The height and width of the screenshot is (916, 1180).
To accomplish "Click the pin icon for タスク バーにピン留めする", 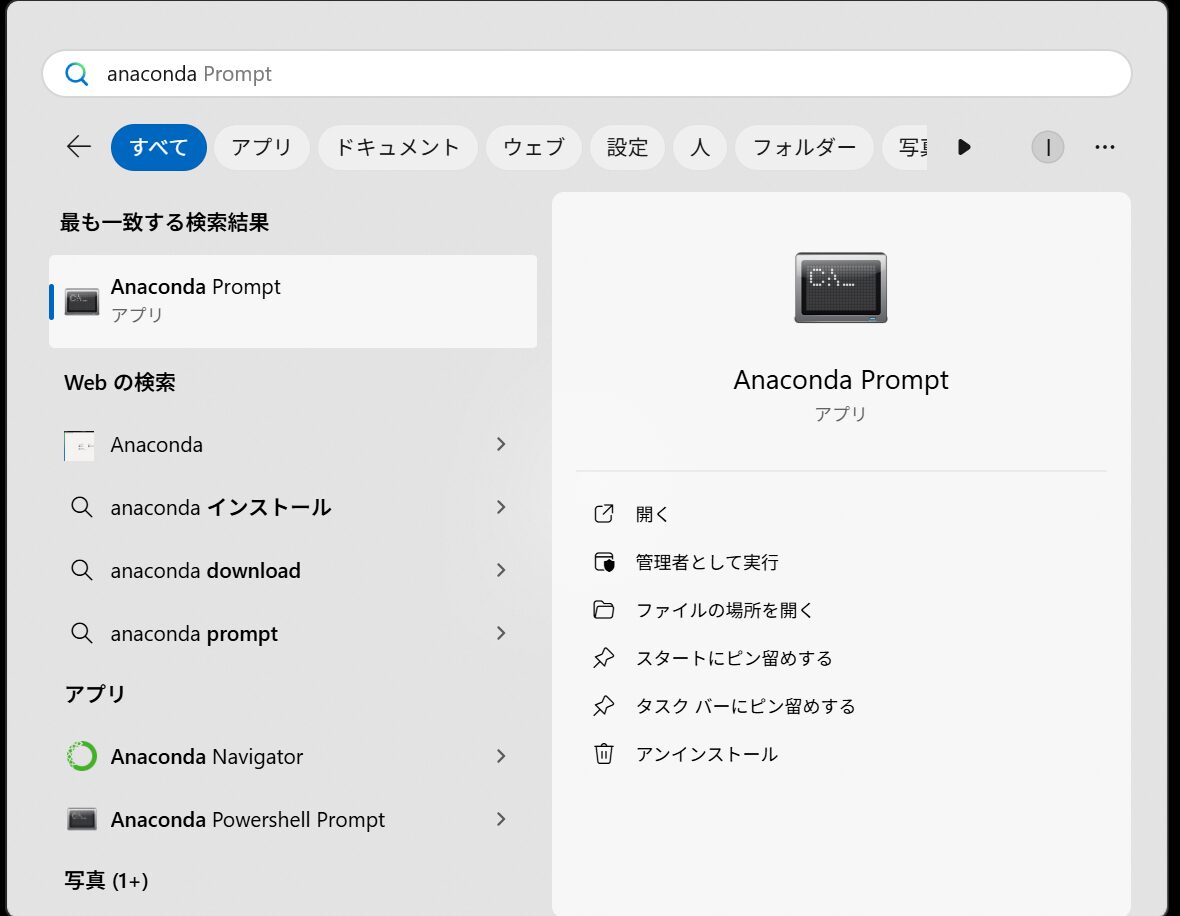I will 604,706.
